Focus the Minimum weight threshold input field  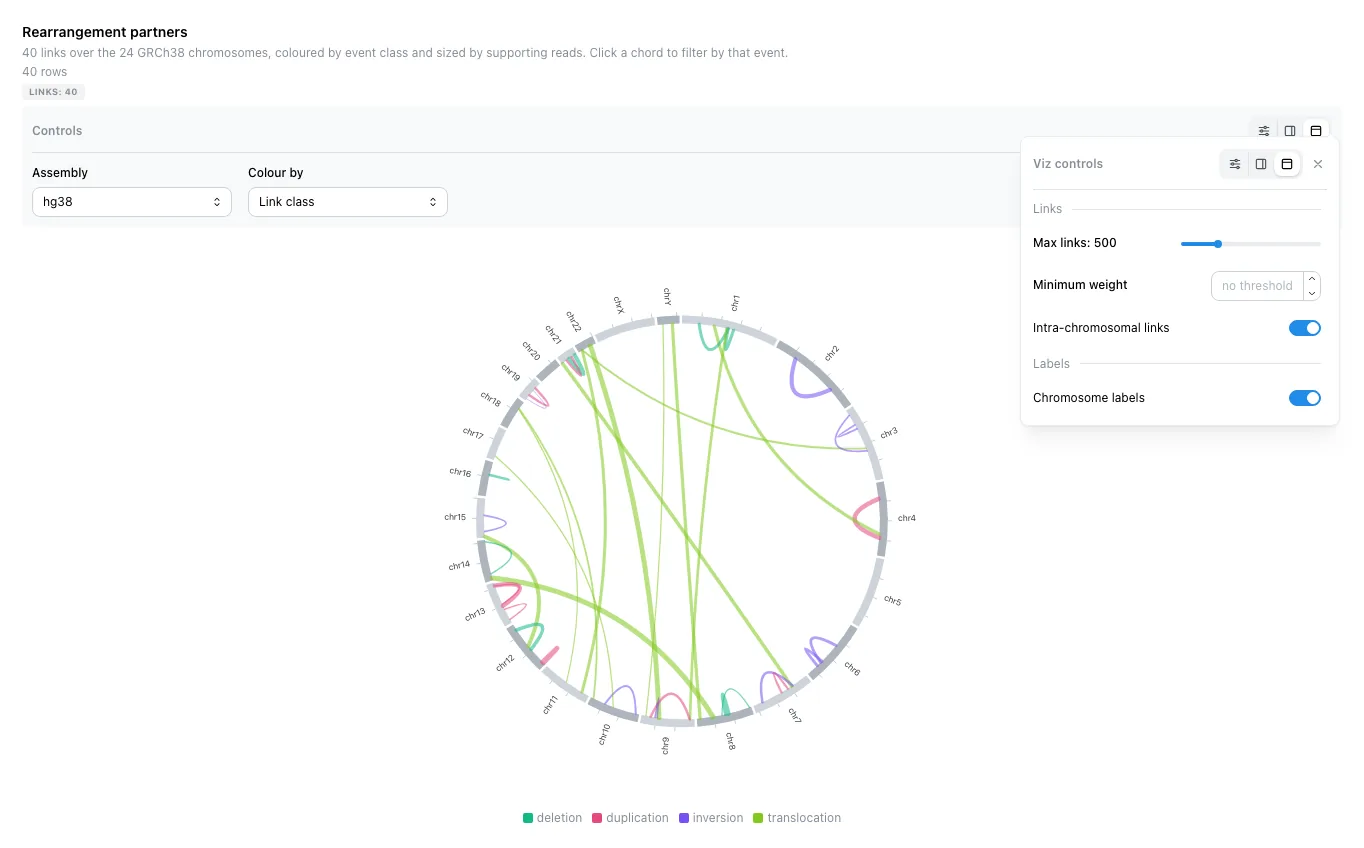click(1258, 286)
